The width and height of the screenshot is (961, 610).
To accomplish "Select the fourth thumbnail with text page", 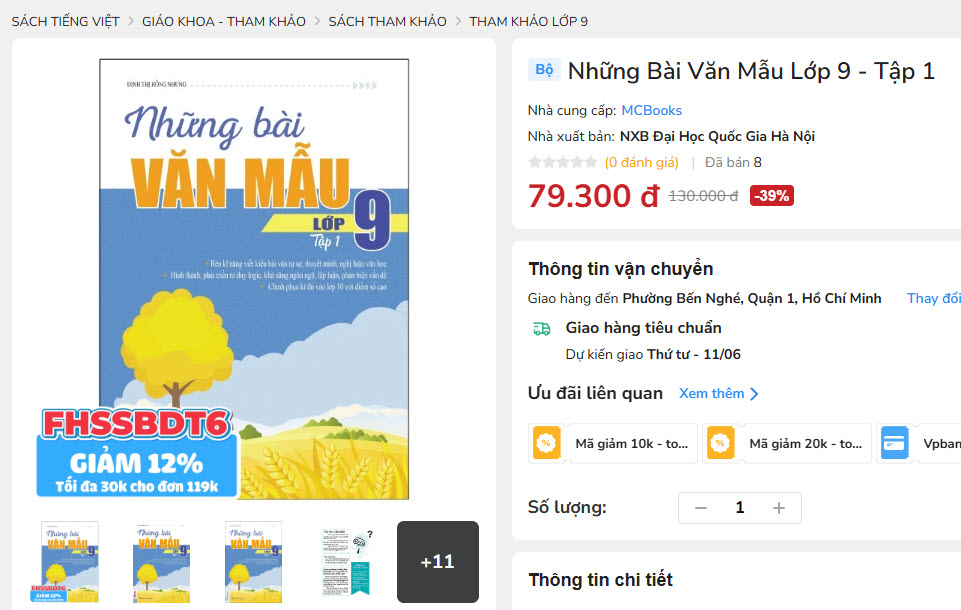I will coord(347,562).
